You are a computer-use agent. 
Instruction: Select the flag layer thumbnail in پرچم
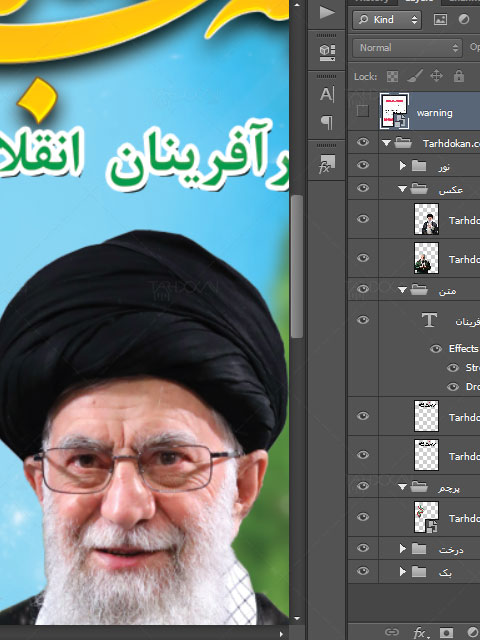[426, 517]
